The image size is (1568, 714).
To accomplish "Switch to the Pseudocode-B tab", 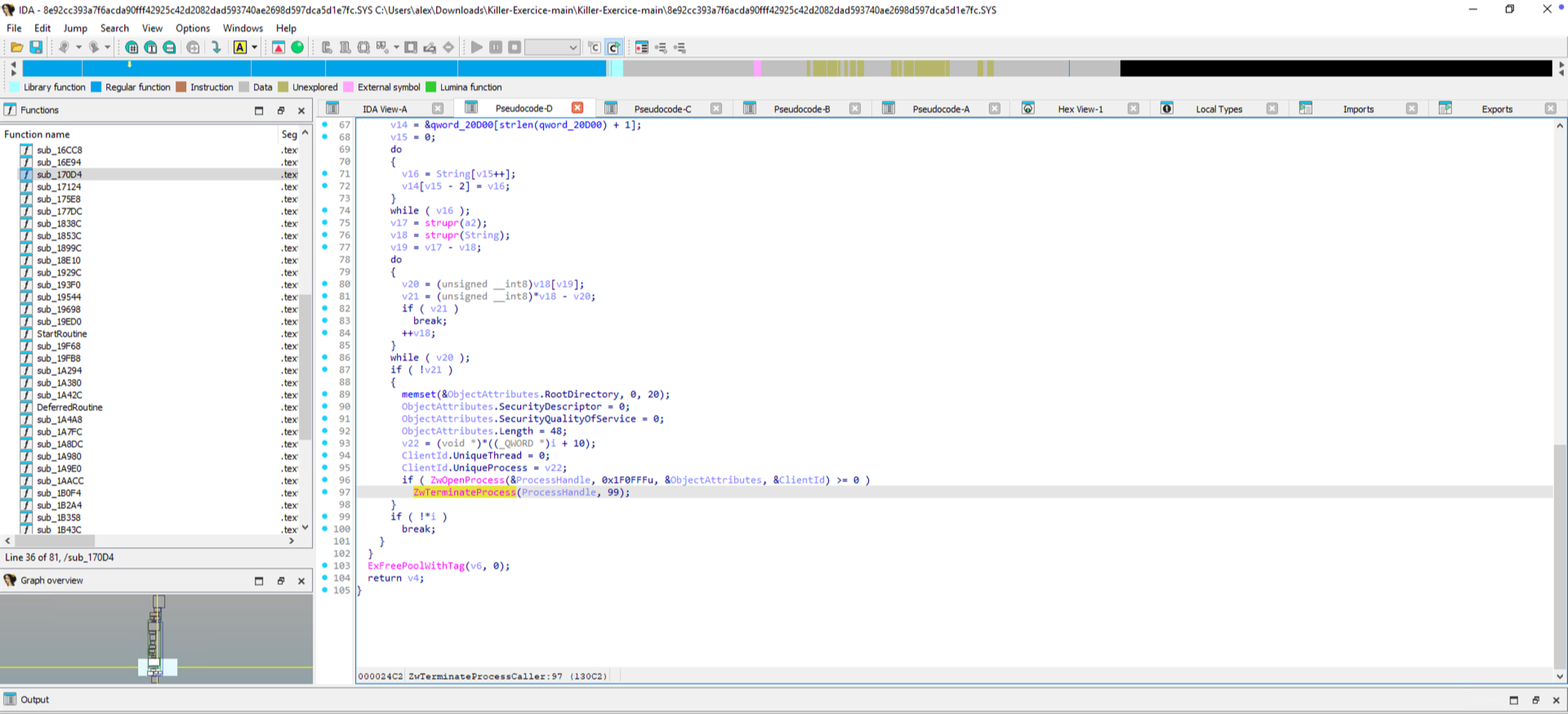I will coord(802,109).
